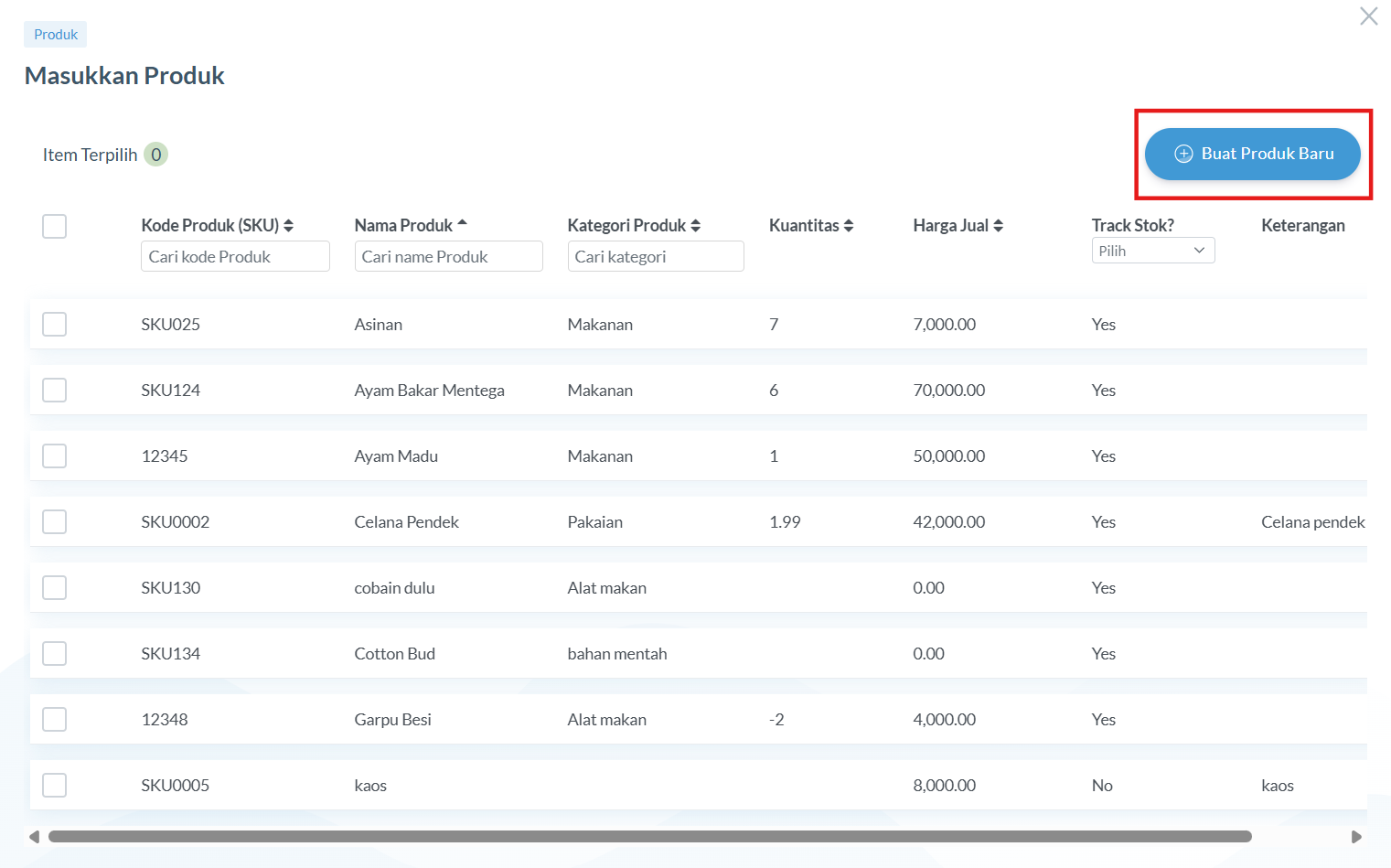Click SKU025 code cell

coord(171,325)
